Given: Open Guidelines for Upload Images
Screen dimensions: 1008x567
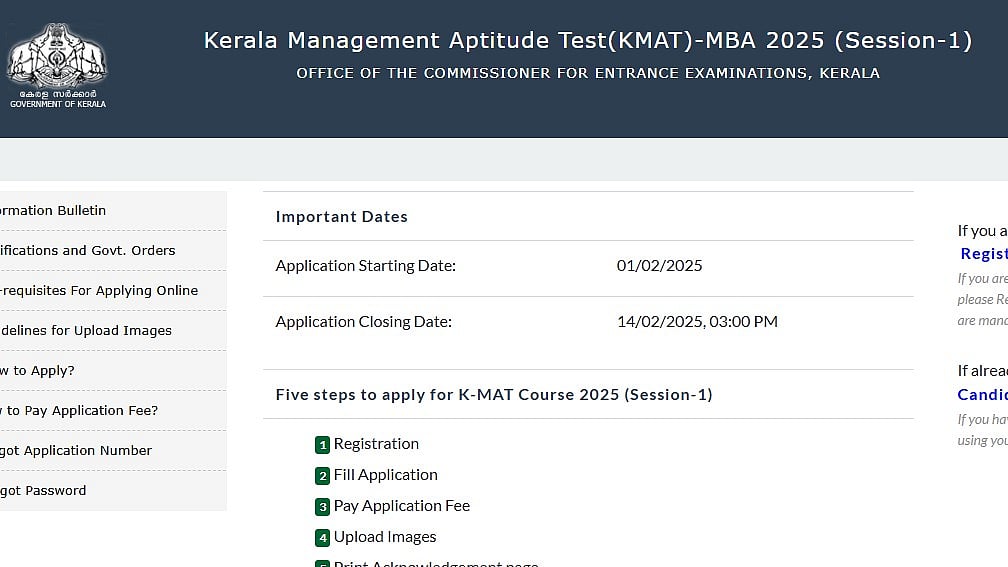Looking at the screenshot, I should point(85,331).
